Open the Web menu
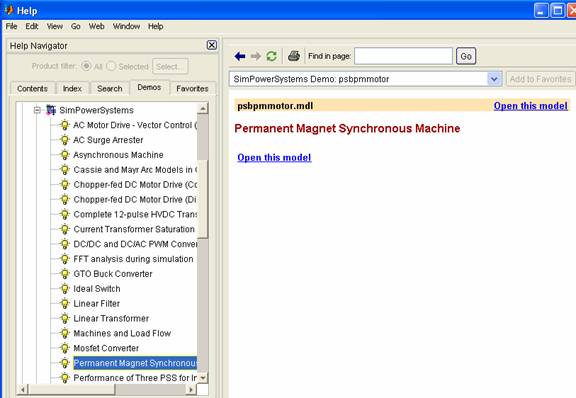The image size is (576, 398). tap(97, 26)
